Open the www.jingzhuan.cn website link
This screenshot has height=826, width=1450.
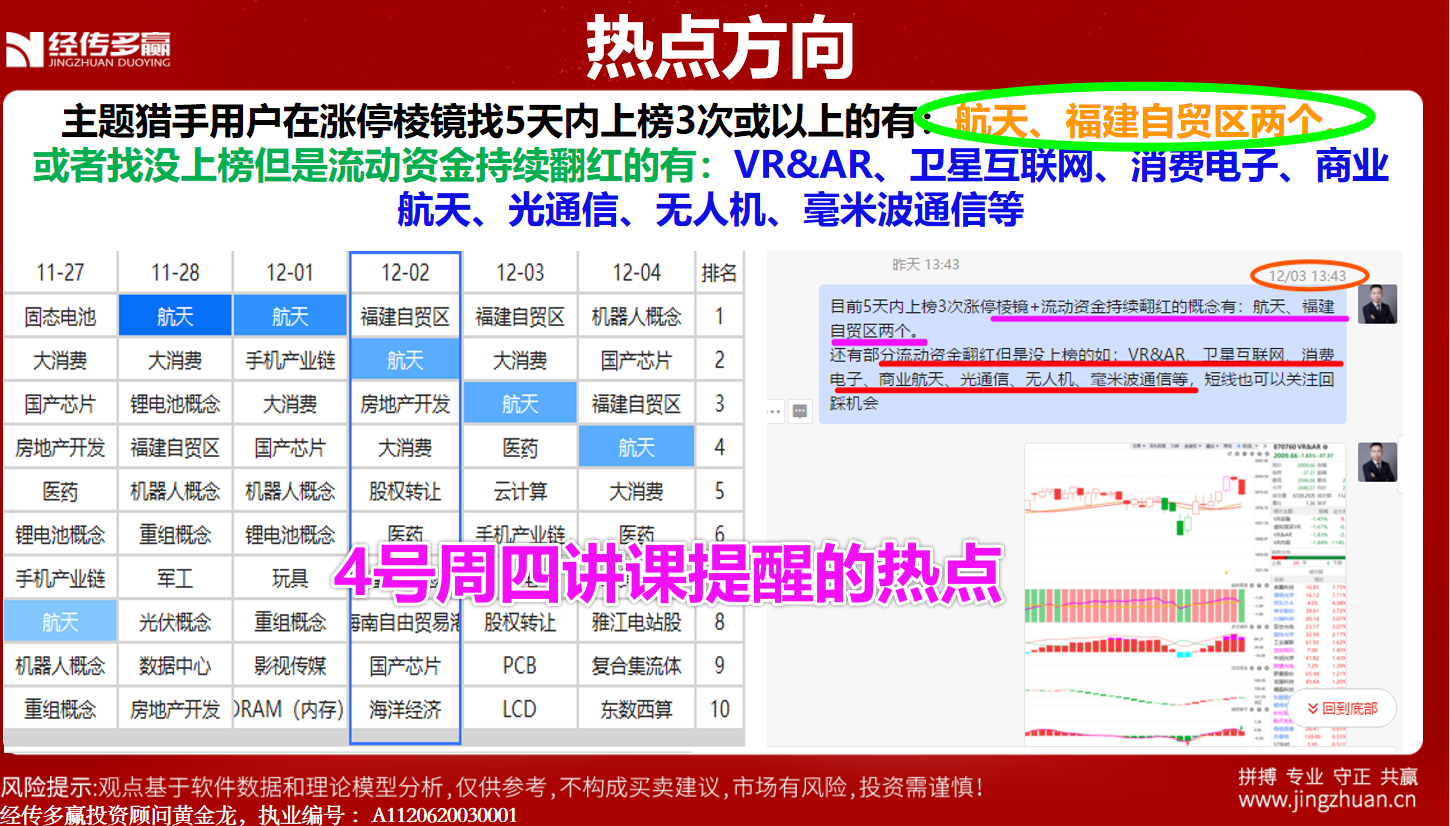point(1328,799)
